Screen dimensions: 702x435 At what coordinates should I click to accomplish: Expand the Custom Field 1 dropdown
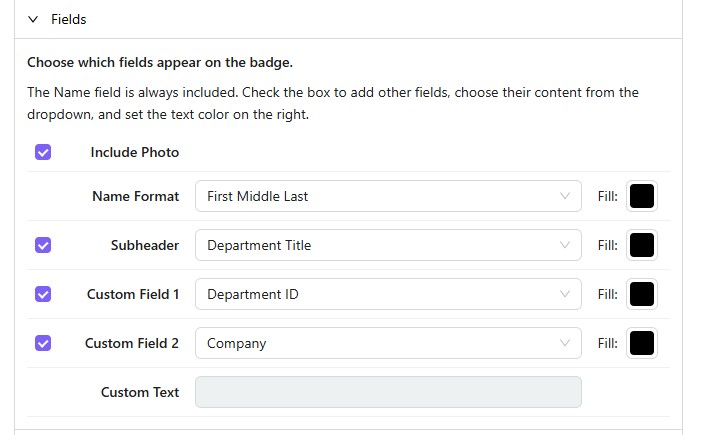387,294
